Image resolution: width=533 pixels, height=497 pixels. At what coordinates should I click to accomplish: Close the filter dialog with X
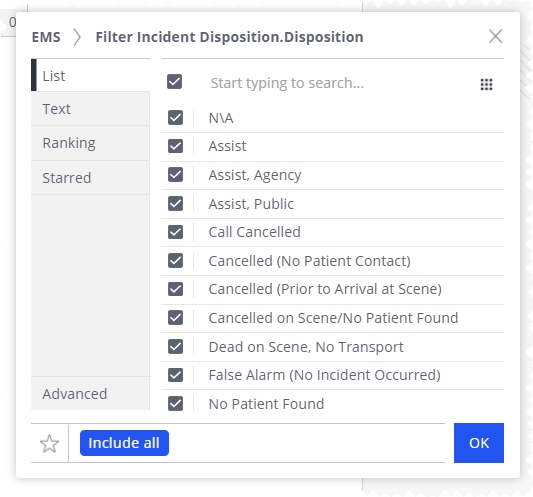[495, 36]
